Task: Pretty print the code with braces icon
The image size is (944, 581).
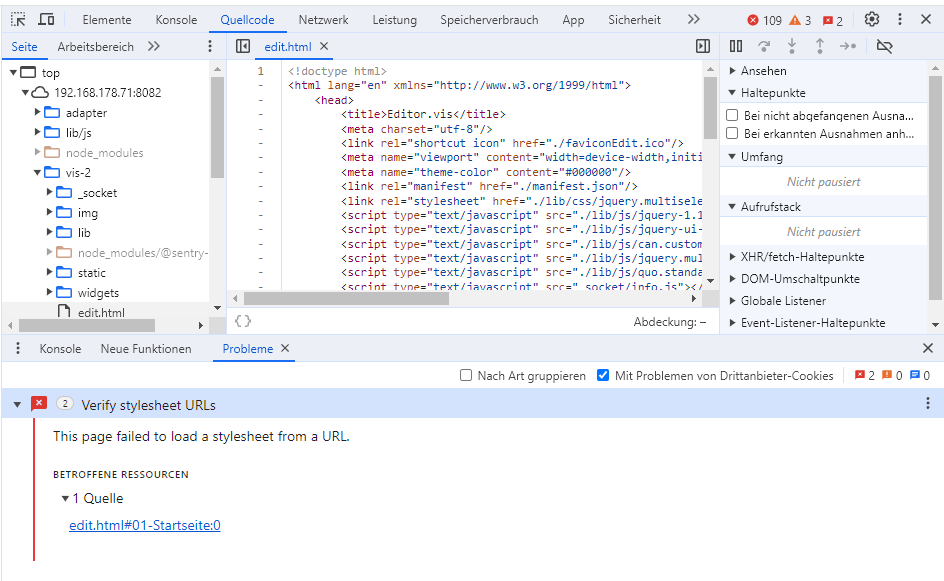Action: coord(243,321)
